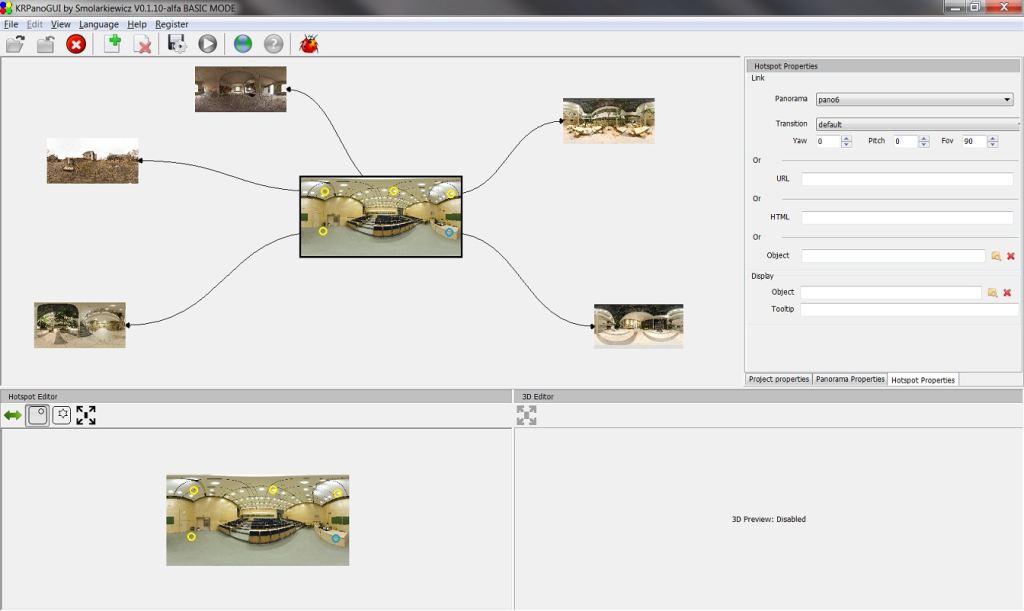This screenshot has width=1024, height=611.
Task: Add a new panorama with green plus icon
Action: (x=112, y=44)
